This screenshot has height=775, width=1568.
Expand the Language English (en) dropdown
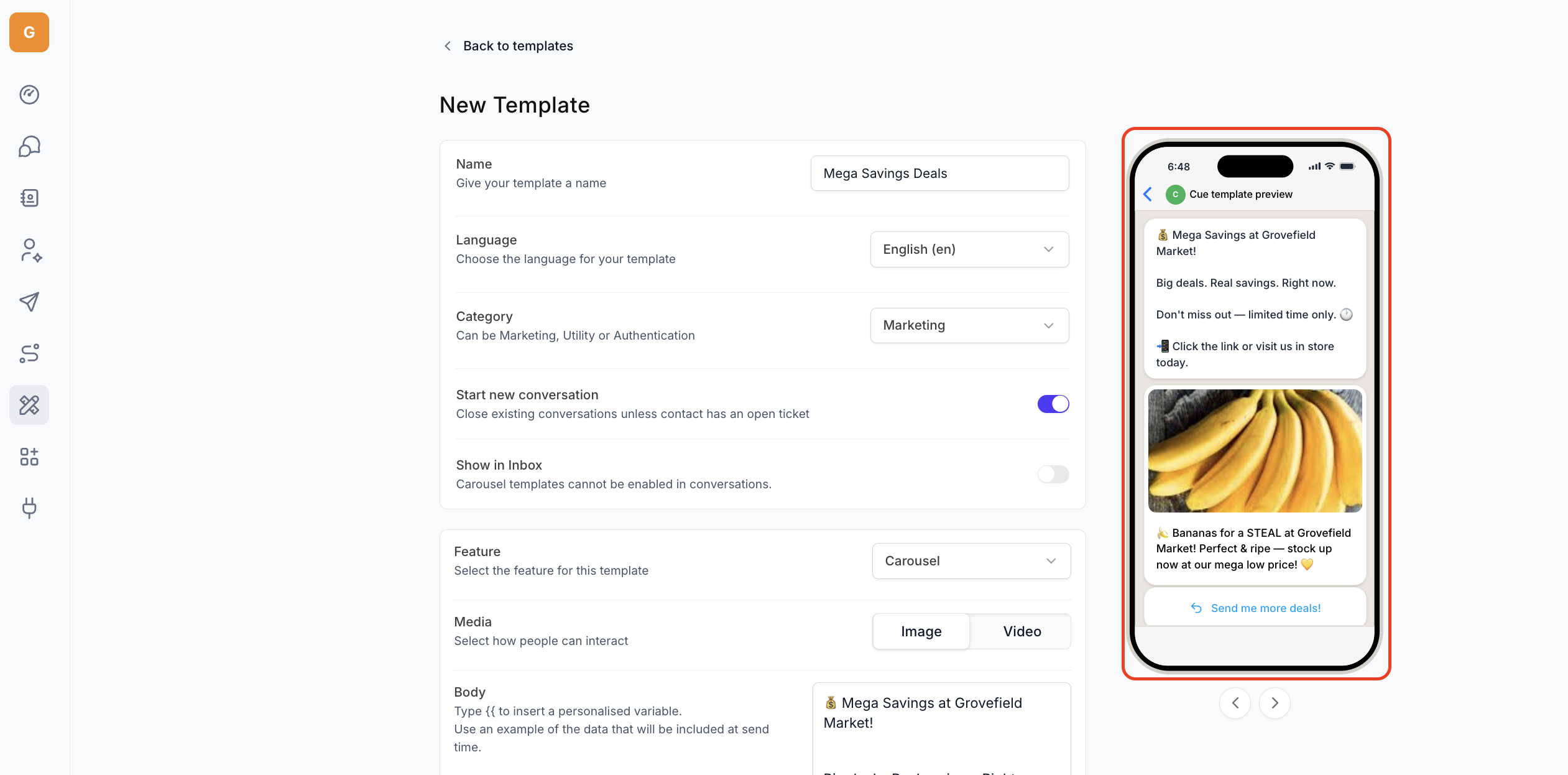[x=969, y=249]
